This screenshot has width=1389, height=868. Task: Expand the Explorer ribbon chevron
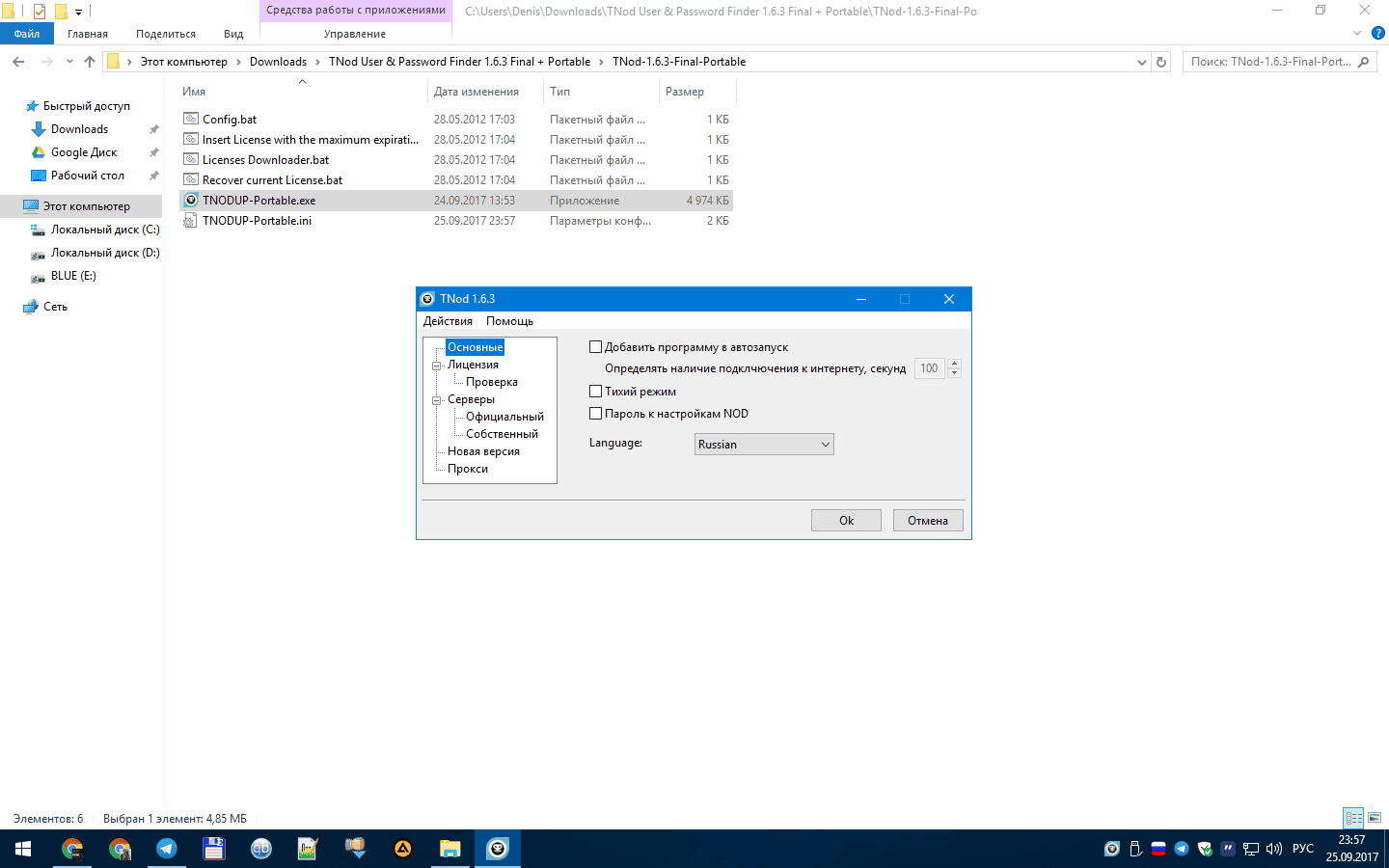[1357, 33]
